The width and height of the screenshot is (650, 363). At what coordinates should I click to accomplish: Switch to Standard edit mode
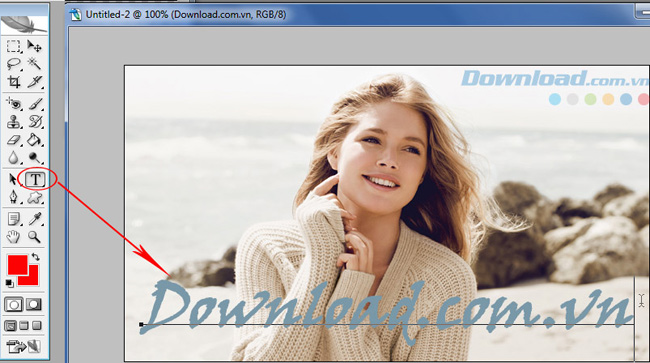click(x=13, y=305)
